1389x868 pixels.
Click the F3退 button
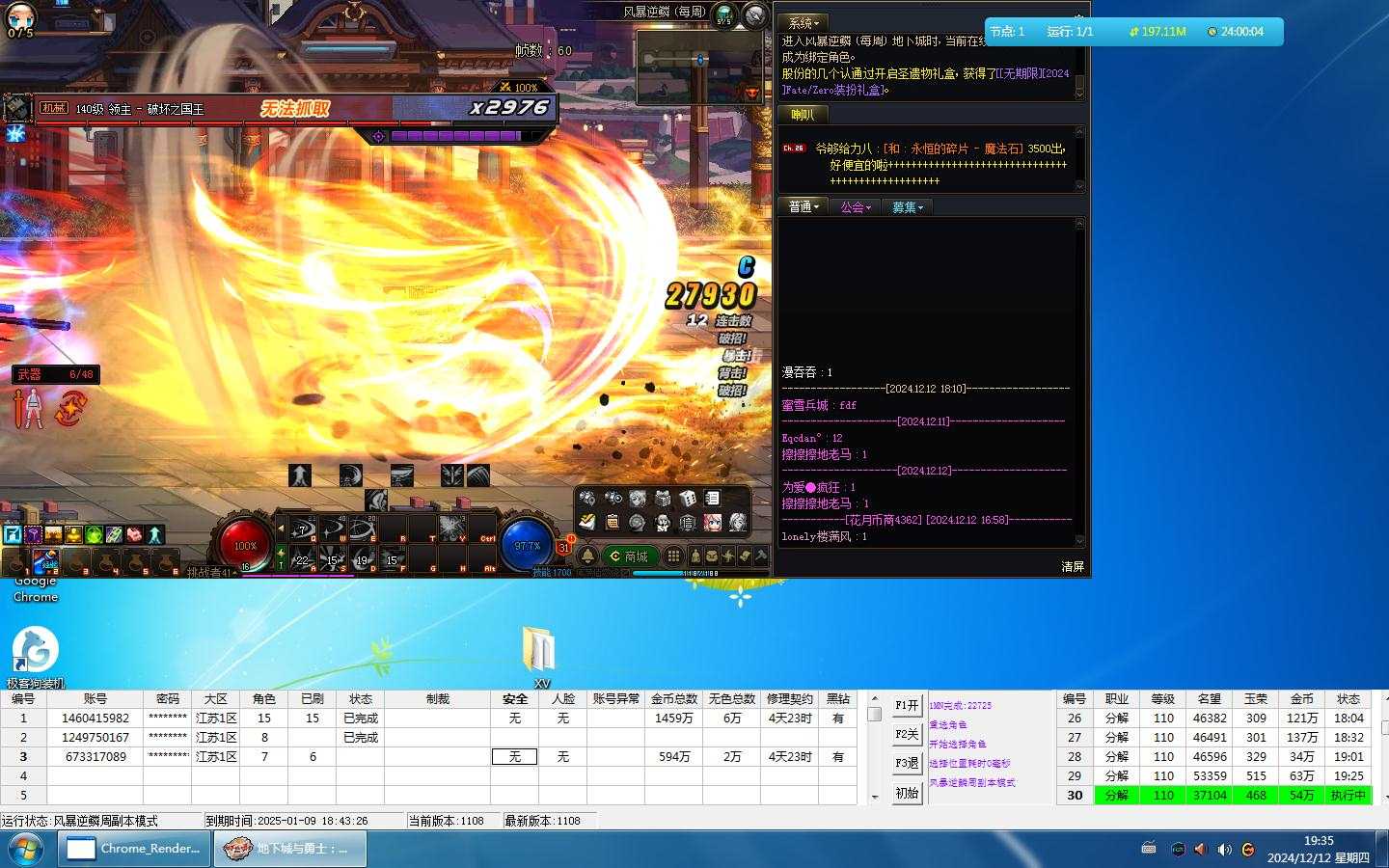tap(907, 763)
